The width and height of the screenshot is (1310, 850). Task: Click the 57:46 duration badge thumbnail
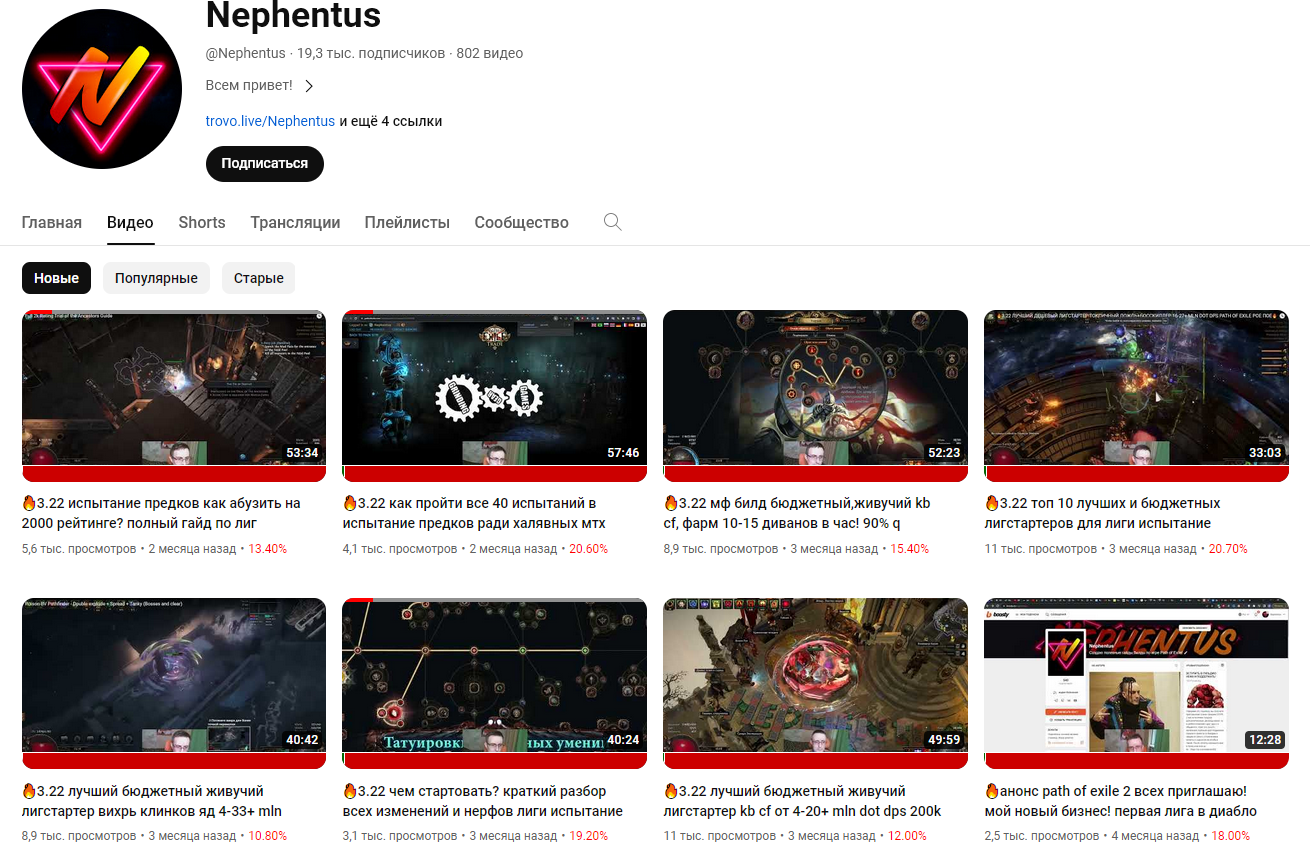tap(623, 453)
